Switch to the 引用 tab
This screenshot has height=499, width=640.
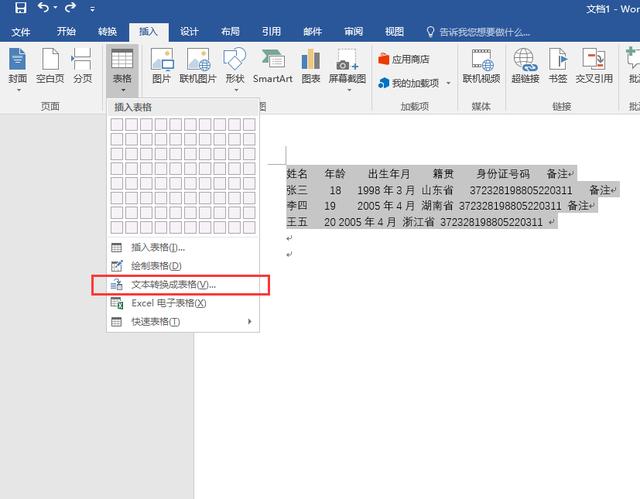click(271, 32)
